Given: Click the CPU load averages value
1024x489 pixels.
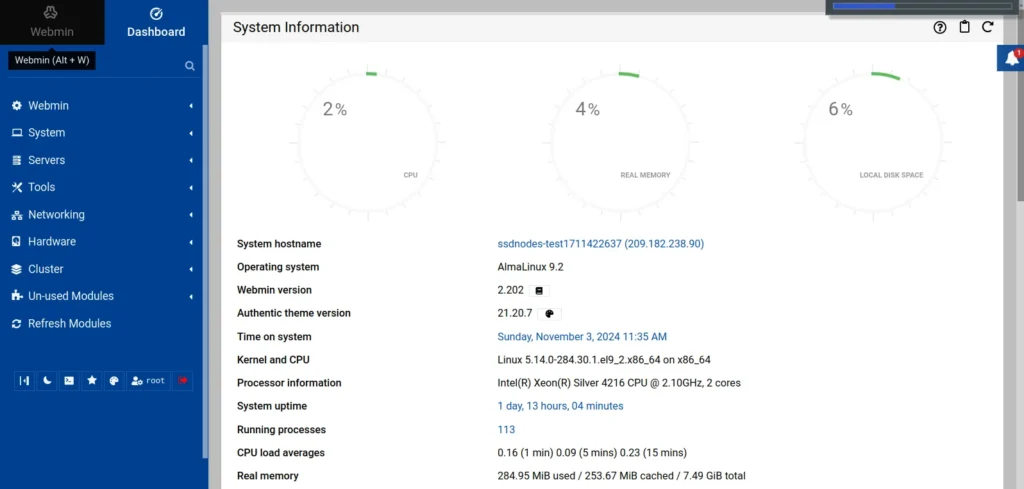Looking at the screenshot, I should (x=592, y=453).
